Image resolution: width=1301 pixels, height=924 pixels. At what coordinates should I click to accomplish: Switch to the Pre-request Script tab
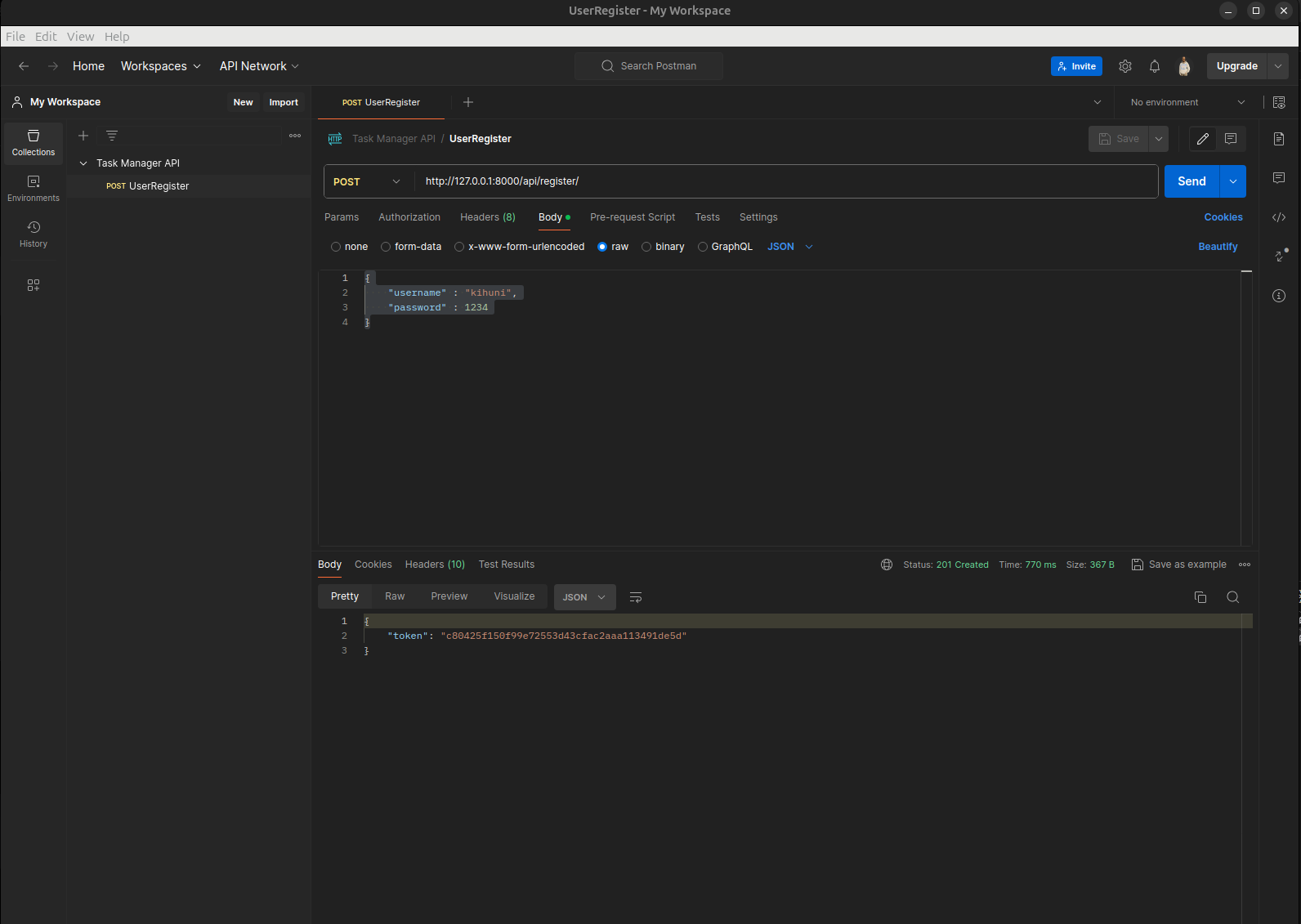(633, 217)
